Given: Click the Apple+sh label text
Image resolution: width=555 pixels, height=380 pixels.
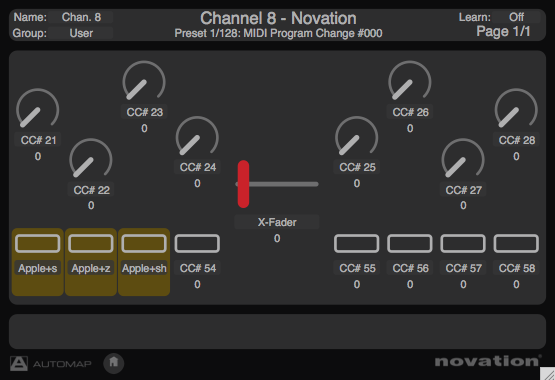Looking at the screenshot, I should coord(144,268).
